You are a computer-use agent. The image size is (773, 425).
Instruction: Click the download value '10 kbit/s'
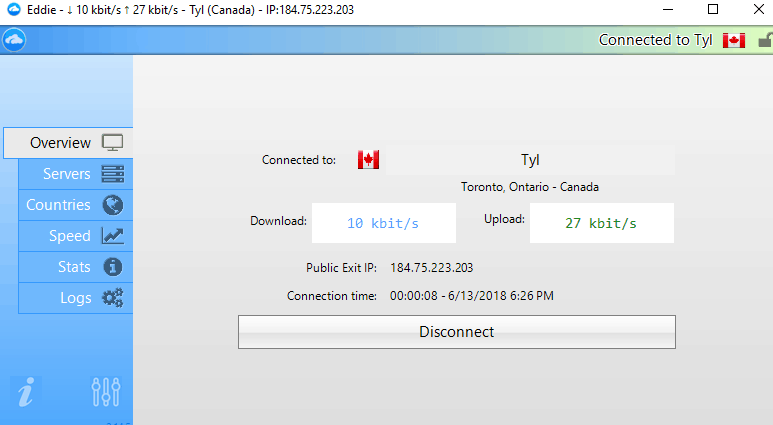[x=384, y=223]
